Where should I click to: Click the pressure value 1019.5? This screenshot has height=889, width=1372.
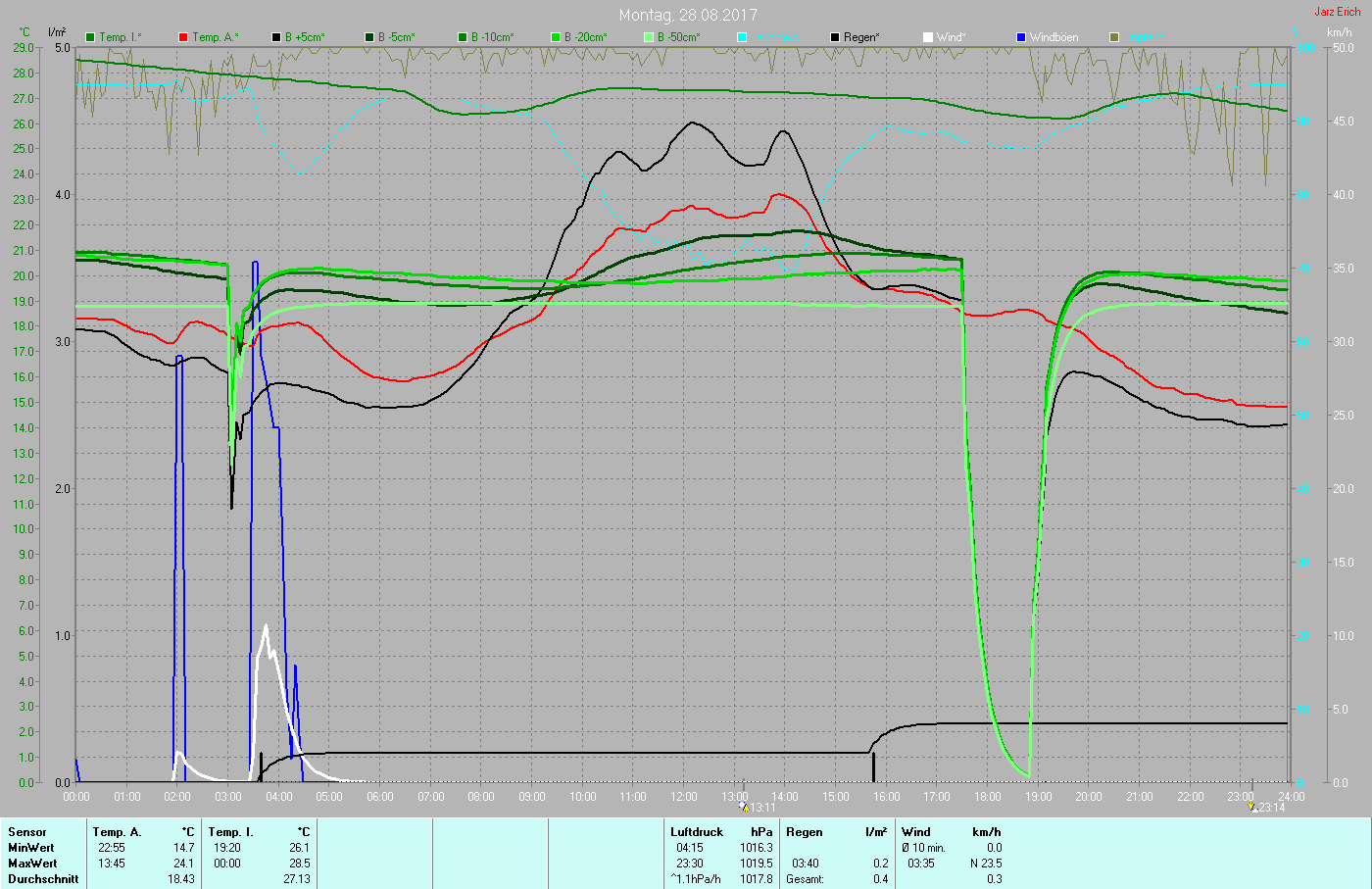pyautogui.click(x=757, y=864)
